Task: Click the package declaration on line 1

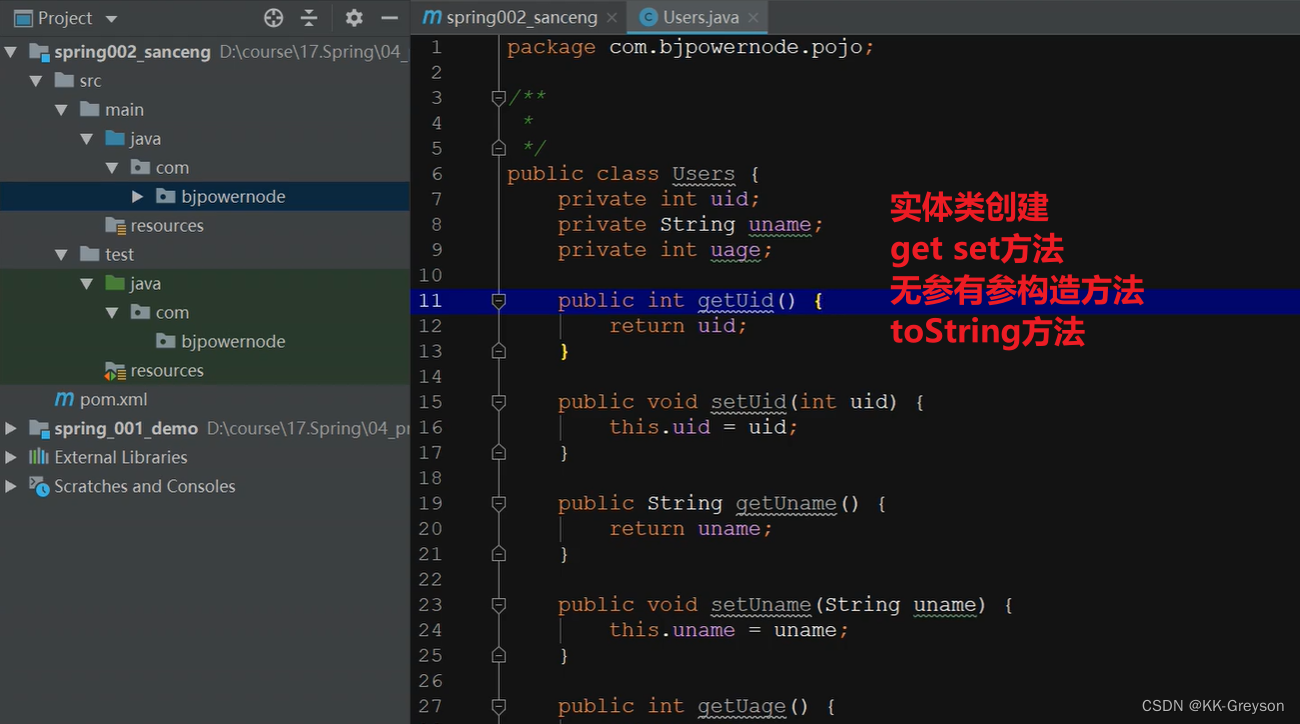Action: click(690, 48)
